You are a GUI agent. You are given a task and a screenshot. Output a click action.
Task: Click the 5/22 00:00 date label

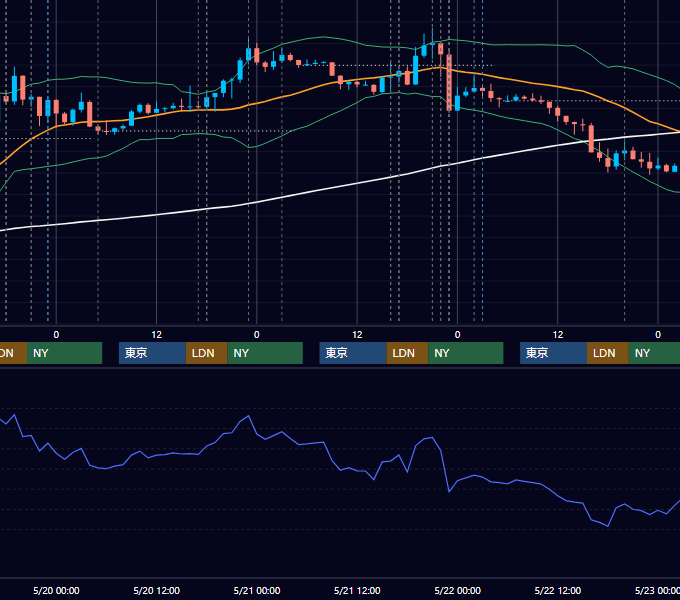tap(458, 590)
